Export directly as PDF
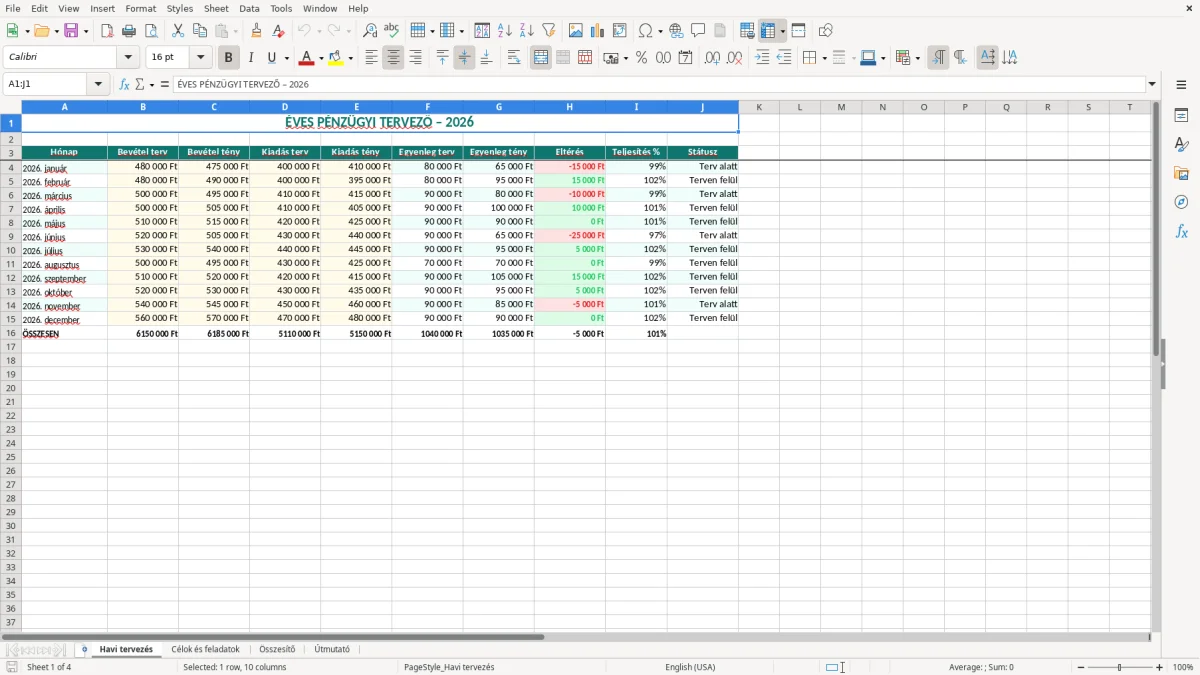 tap(107, 31)
